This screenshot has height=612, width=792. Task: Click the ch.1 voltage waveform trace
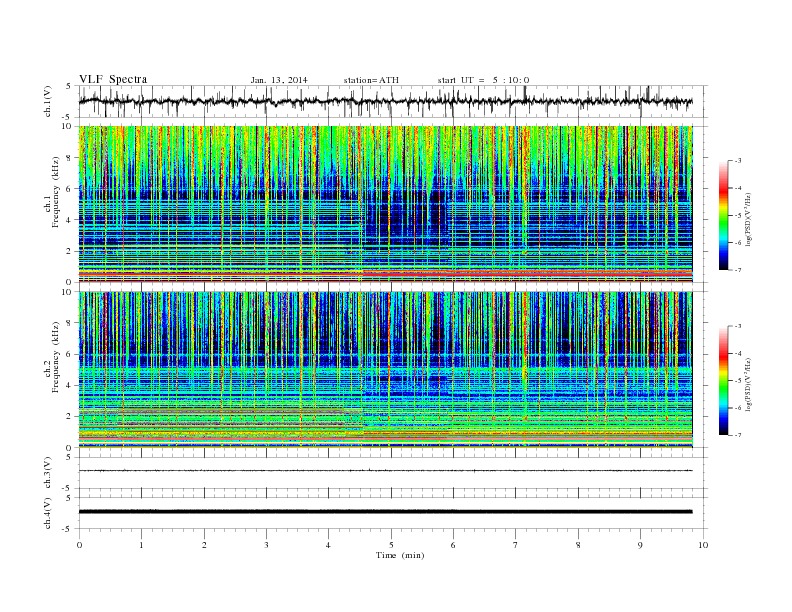pos(385,101)
